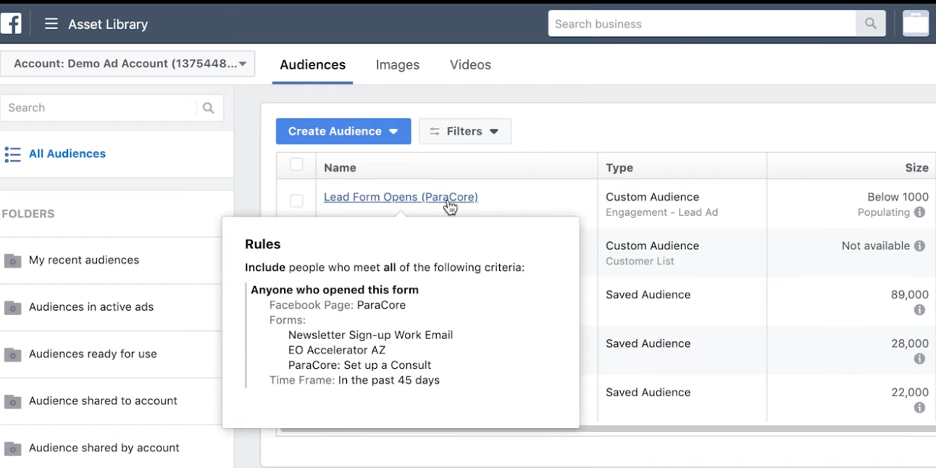The height and width of the screenshot is (468, 936).
Task: Click folder icon for Audiences in active ads
Action: [13, 307]
